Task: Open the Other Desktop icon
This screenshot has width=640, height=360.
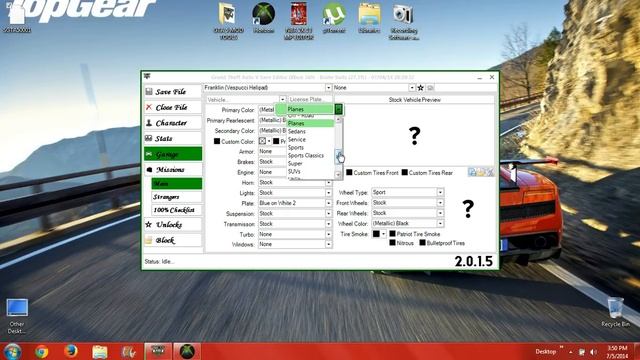Action: (x=17, y=316)
